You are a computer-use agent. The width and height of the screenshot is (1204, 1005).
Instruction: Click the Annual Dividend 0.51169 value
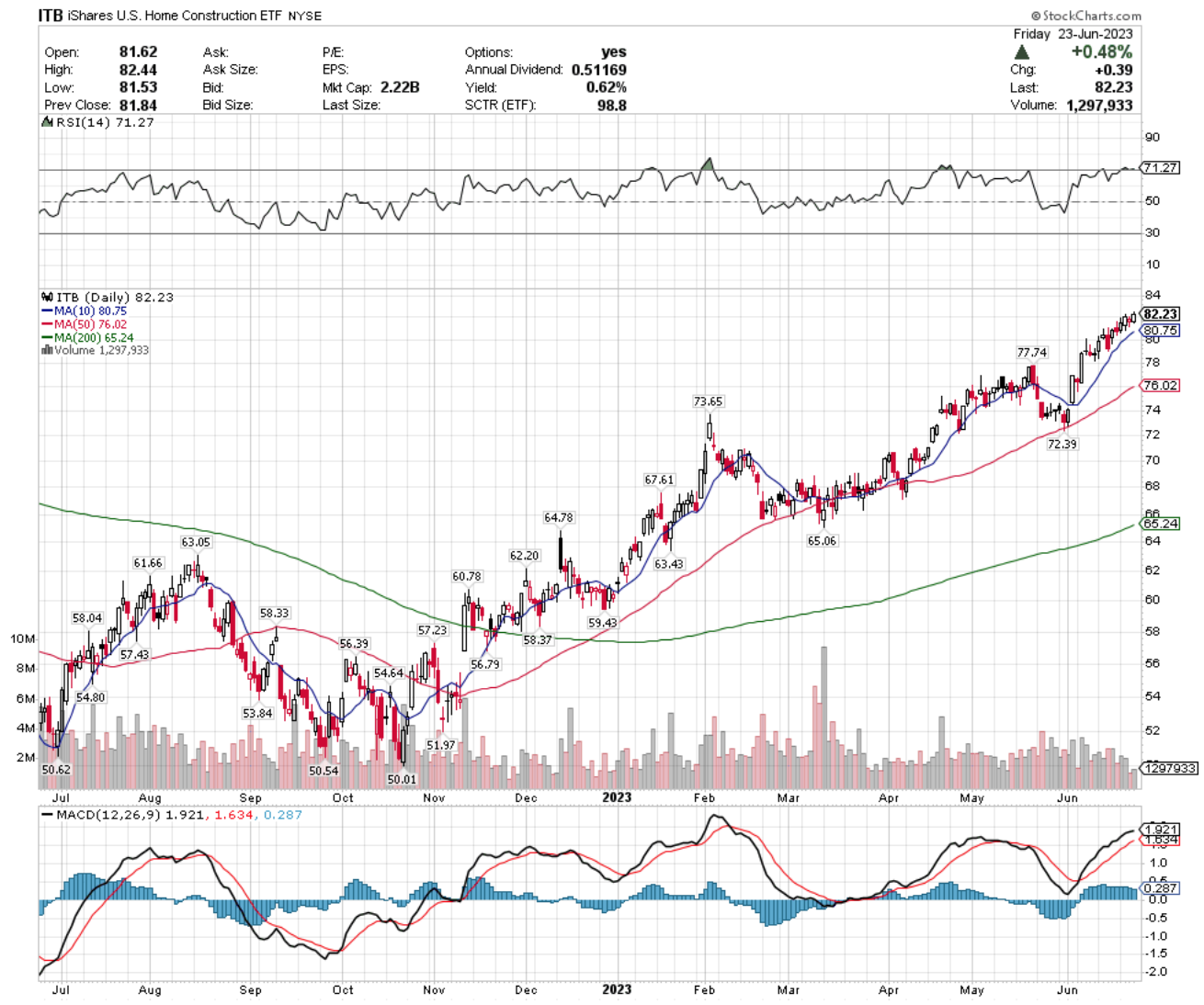click(x=599, y=70)
